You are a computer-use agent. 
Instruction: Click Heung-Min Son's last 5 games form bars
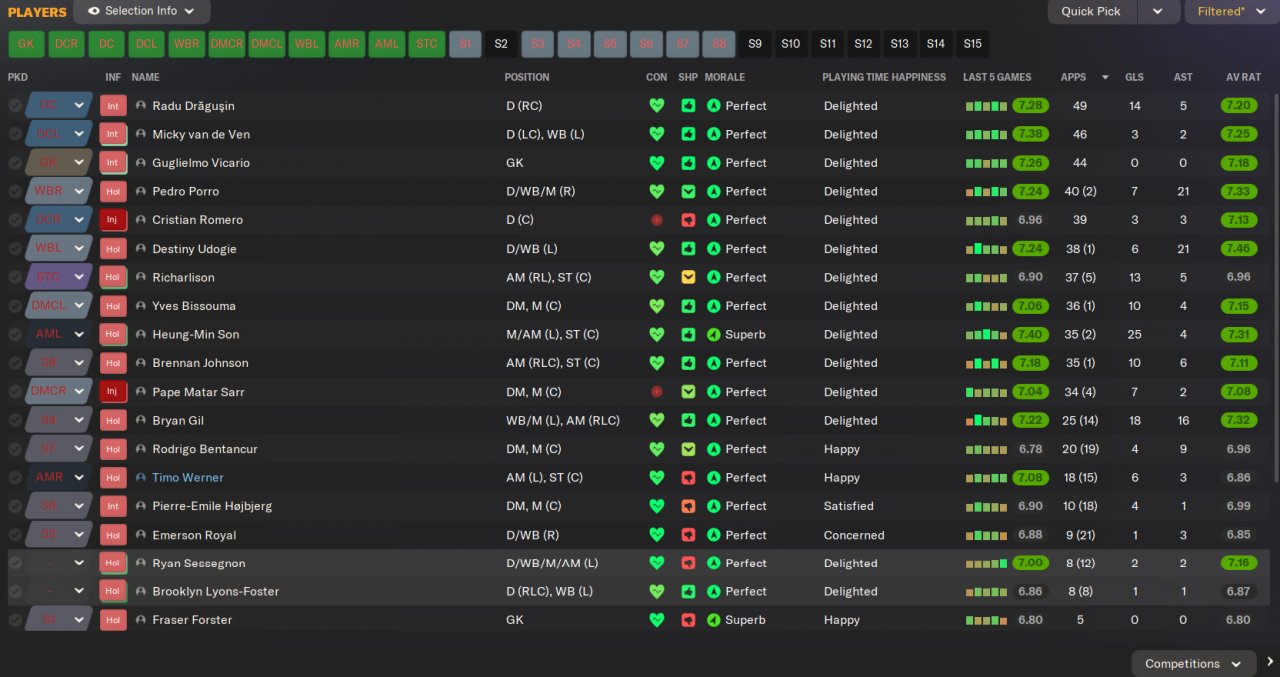[986, 334]
